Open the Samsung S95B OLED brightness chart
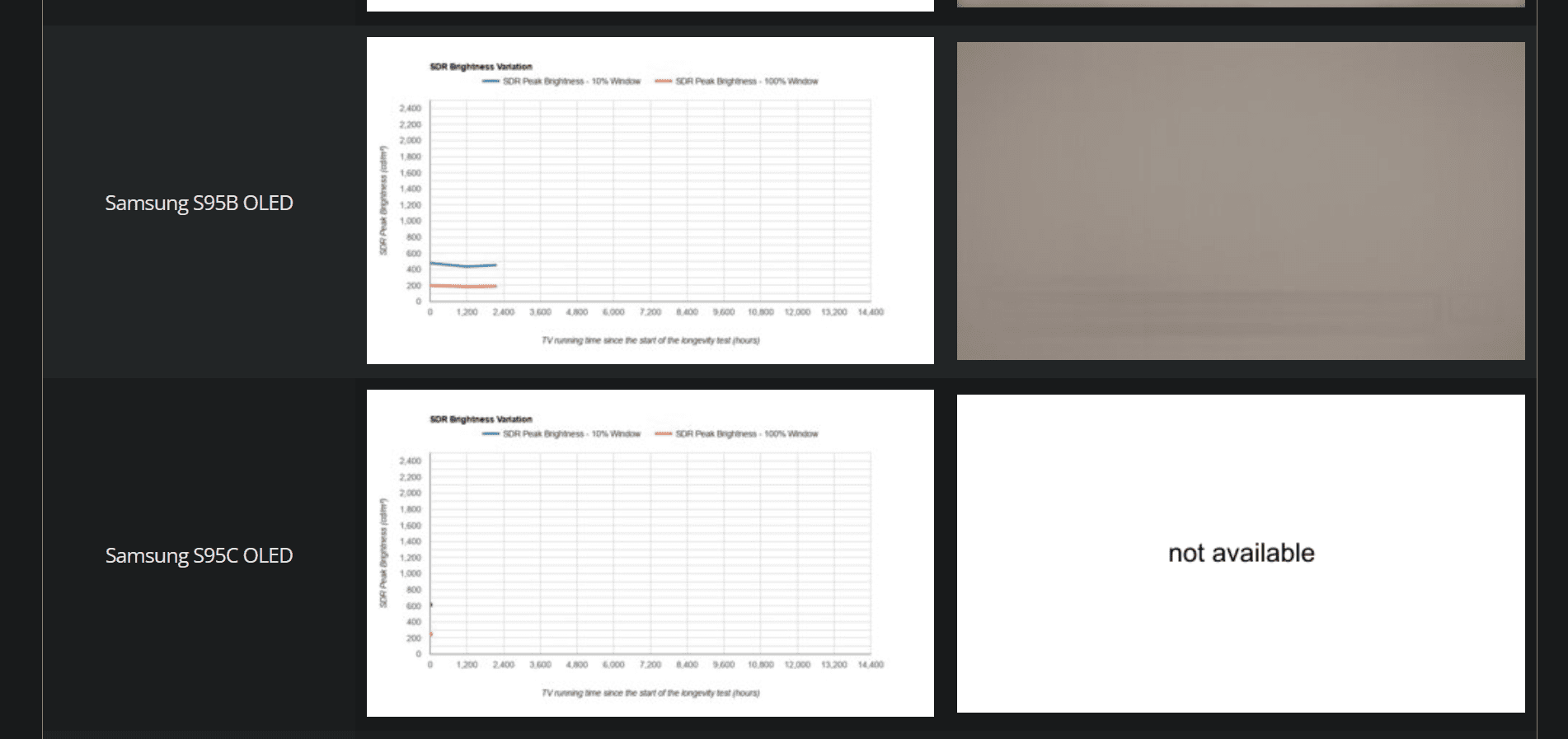Viewport: 1568px width, 739px height. [x=650, y=200]
